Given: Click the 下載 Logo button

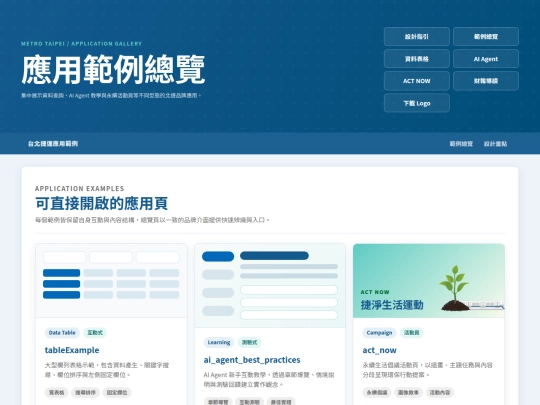Looking at the screenshot, I should pos(417,103).
